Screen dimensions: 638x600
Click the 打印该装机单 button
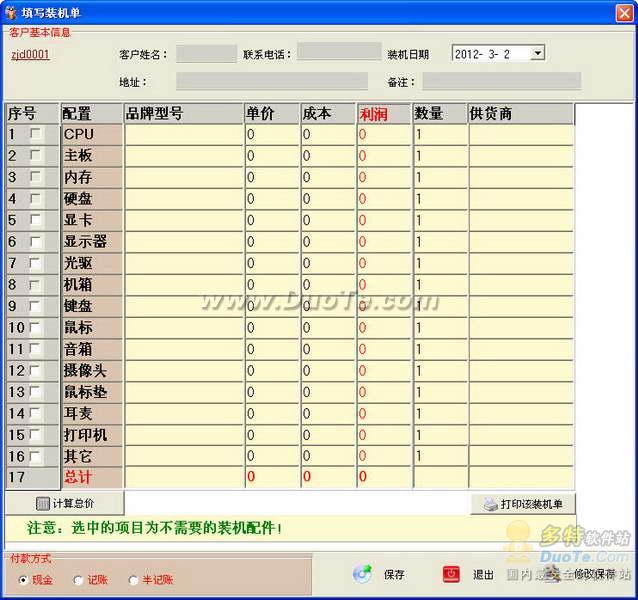[523, 505]
